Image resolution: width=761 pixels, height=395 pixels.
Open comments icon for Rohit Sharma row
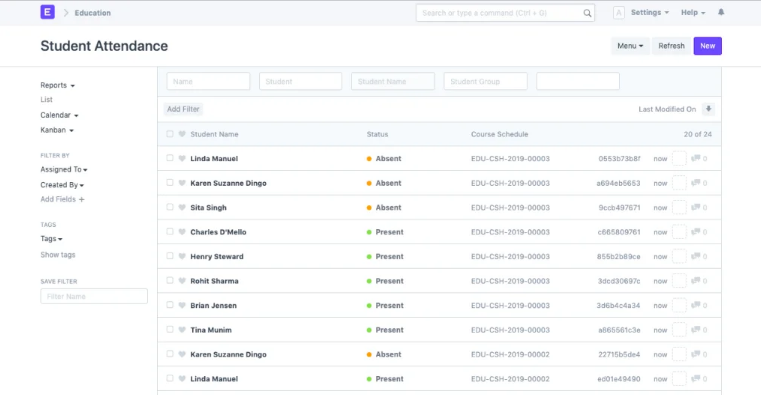(695, 280)
